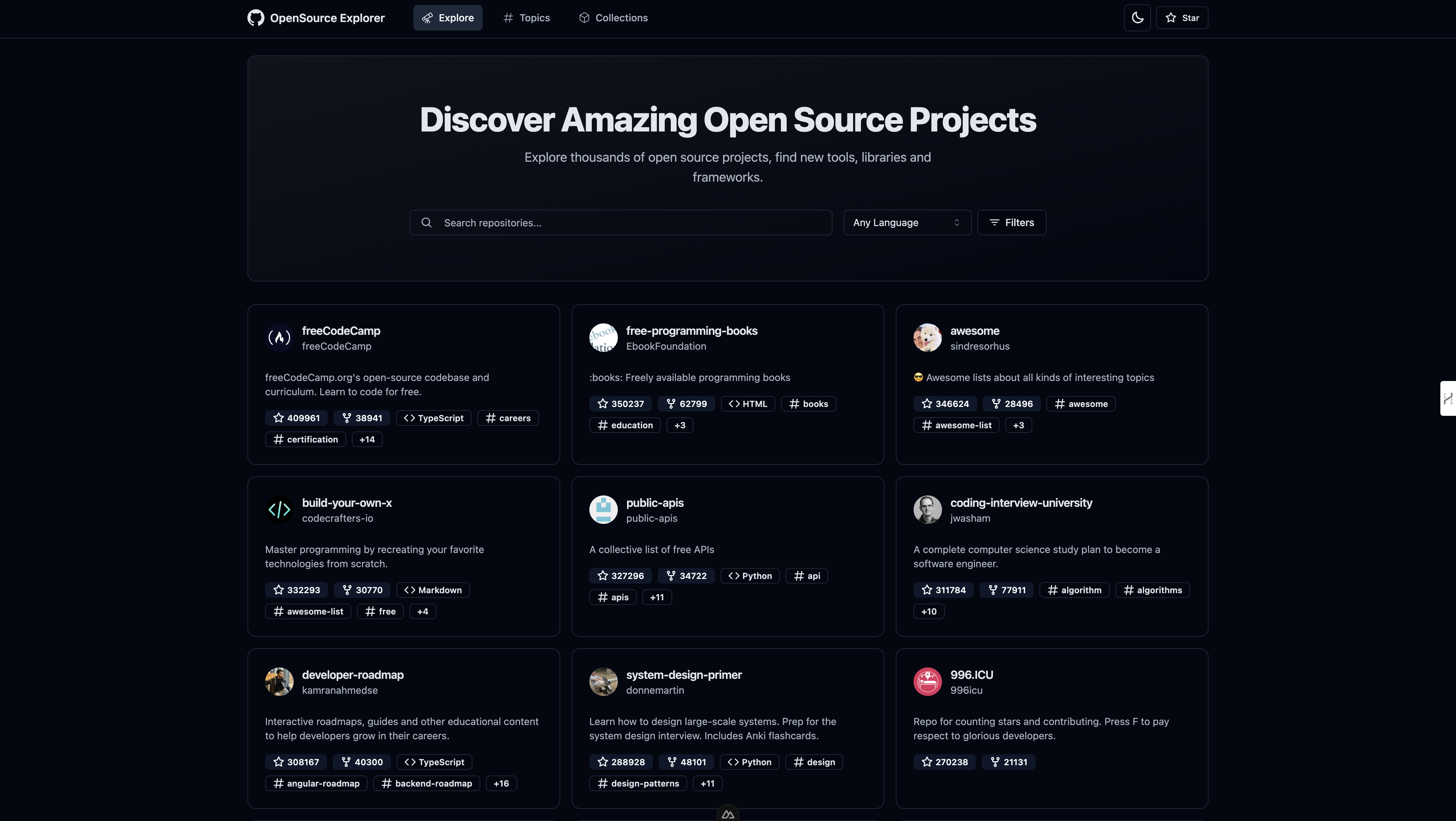The width and height of the screenshot is (1456, 821).
Task: Select the careers topic tag
Action: coord(508,418)
